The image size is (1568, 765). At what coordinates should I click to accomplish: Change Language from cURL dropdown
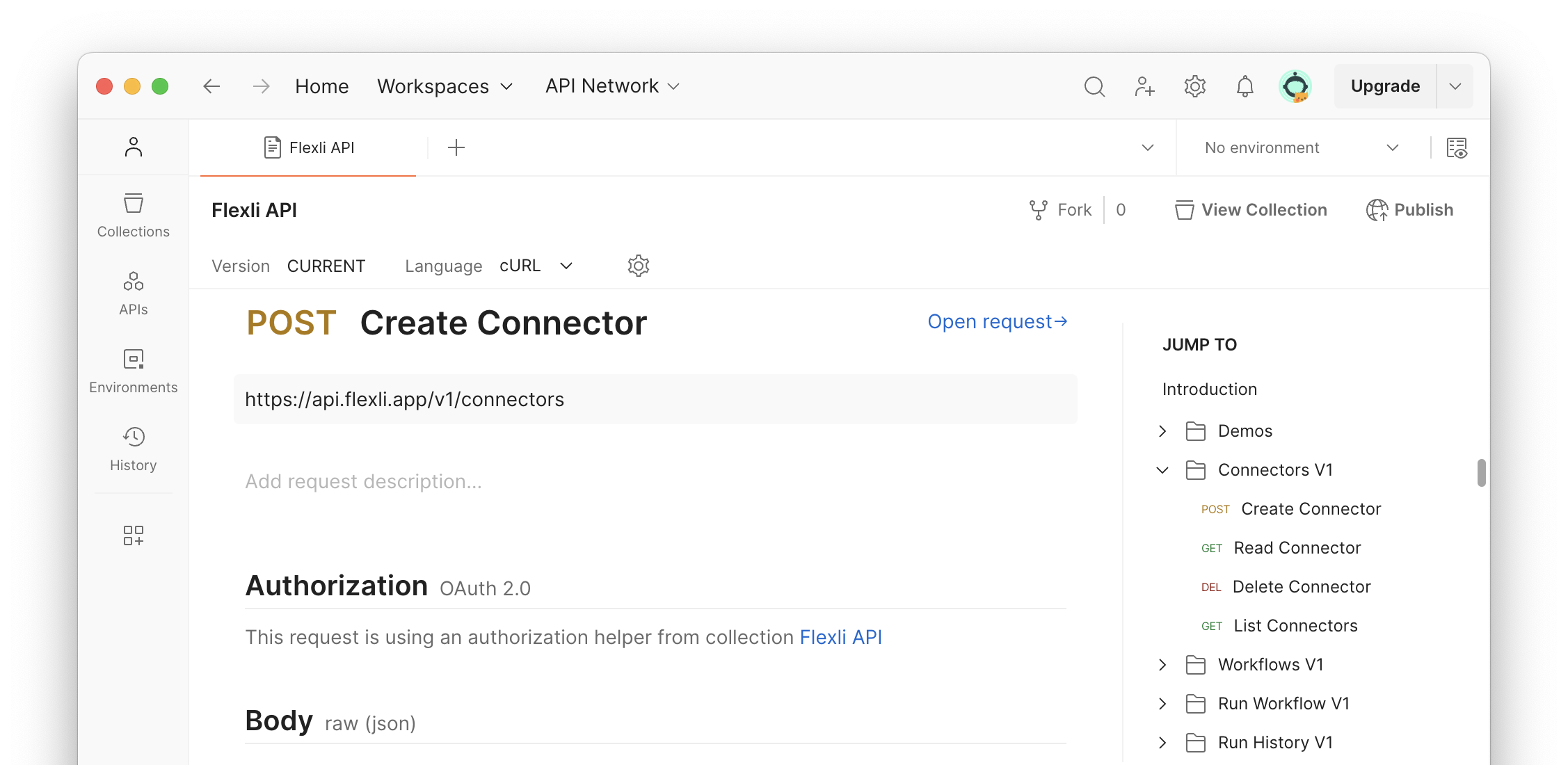coord(536,266)
